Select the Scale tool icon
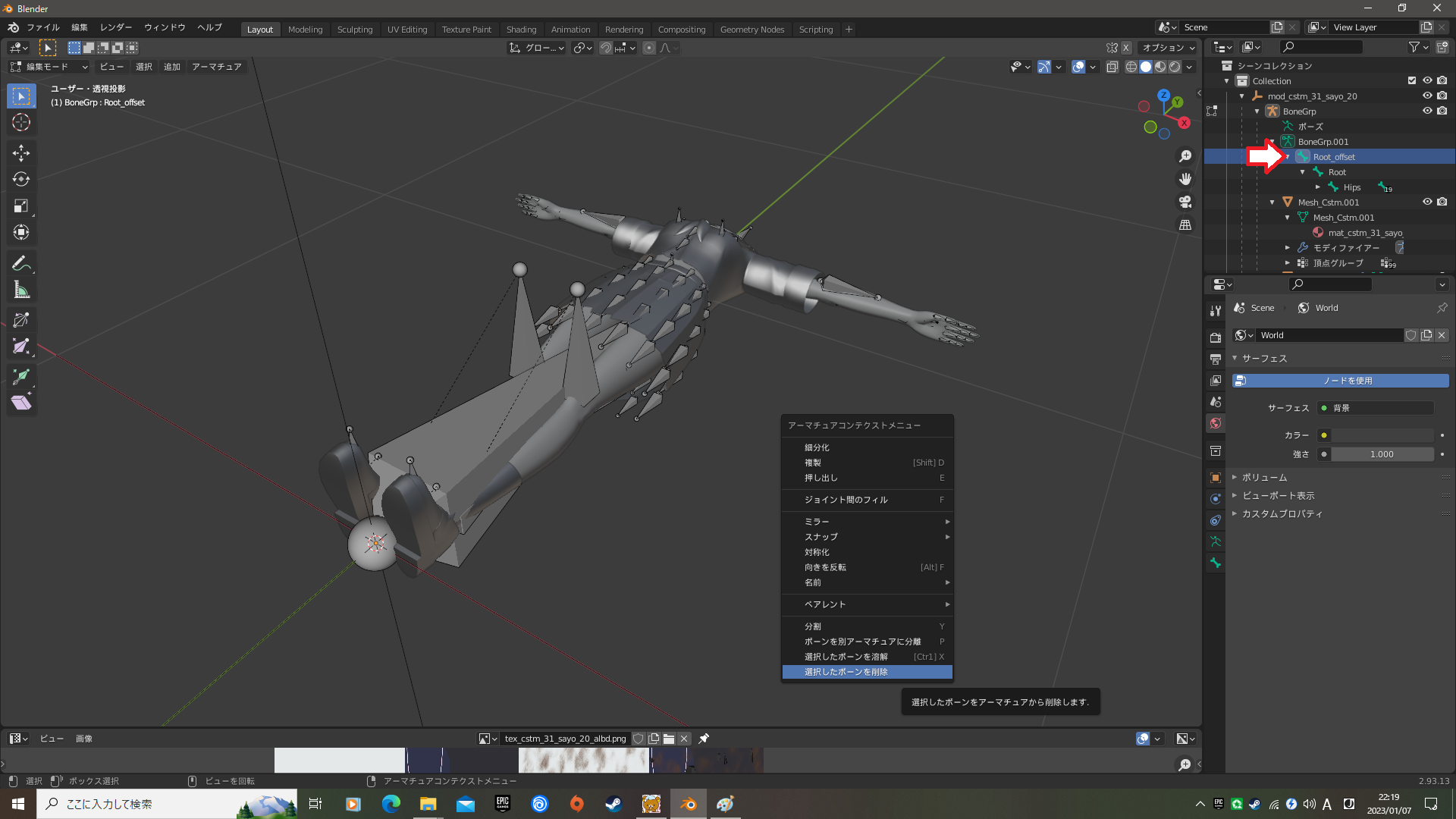Viewport: 1456px width, 819px height. [21, 206]
